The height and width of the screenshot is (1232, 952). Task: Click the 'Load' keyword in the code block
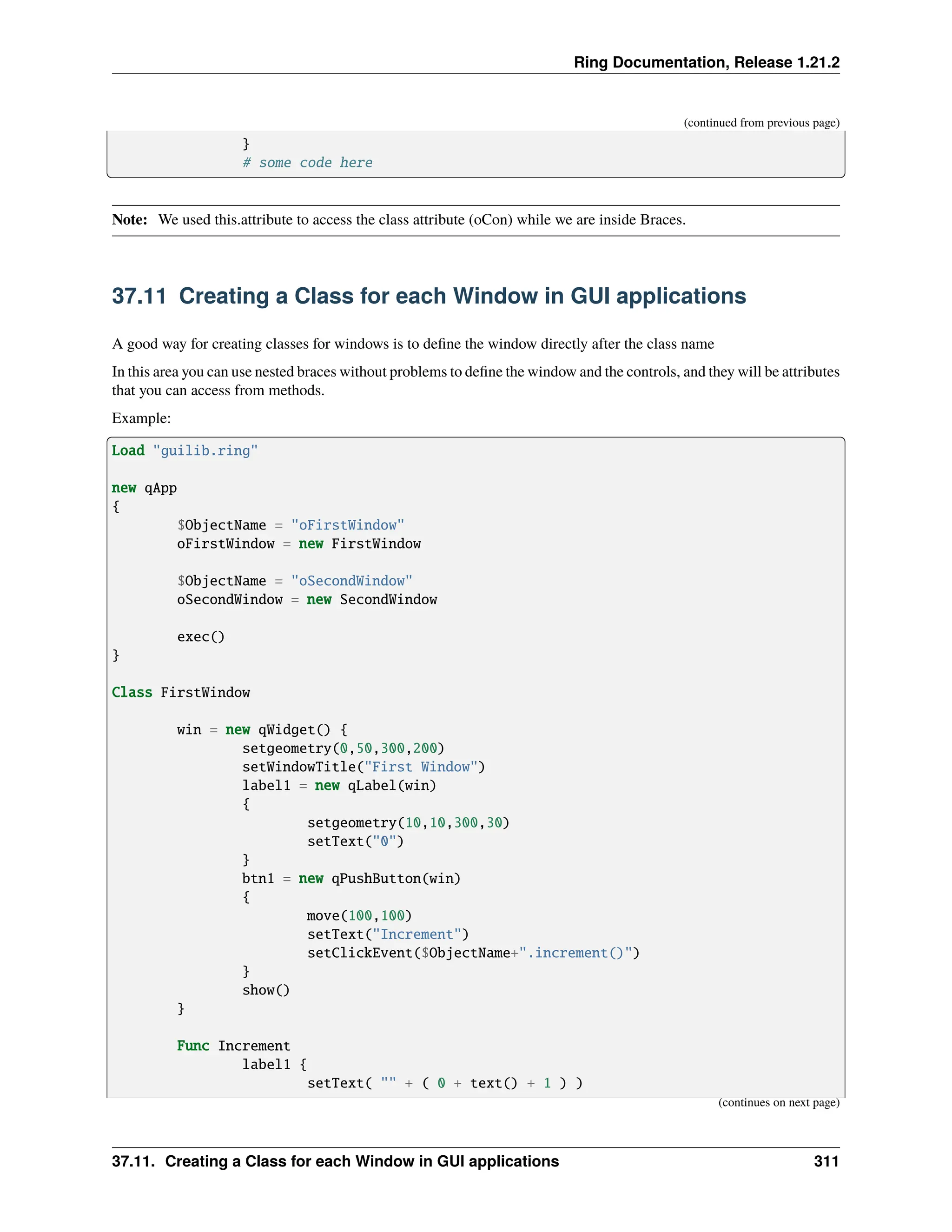coord(128,450)
